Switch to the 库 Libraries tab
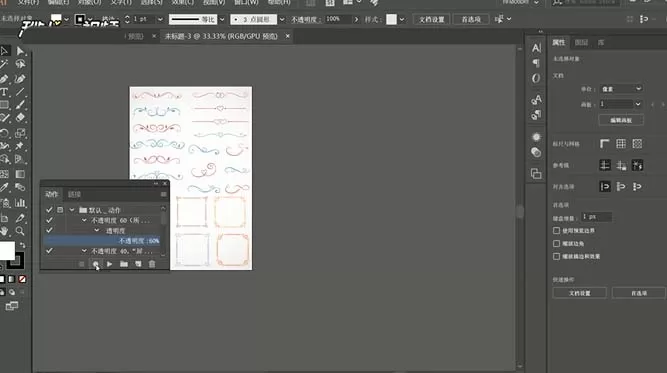667x373 pixels. (x=601, y=42)
